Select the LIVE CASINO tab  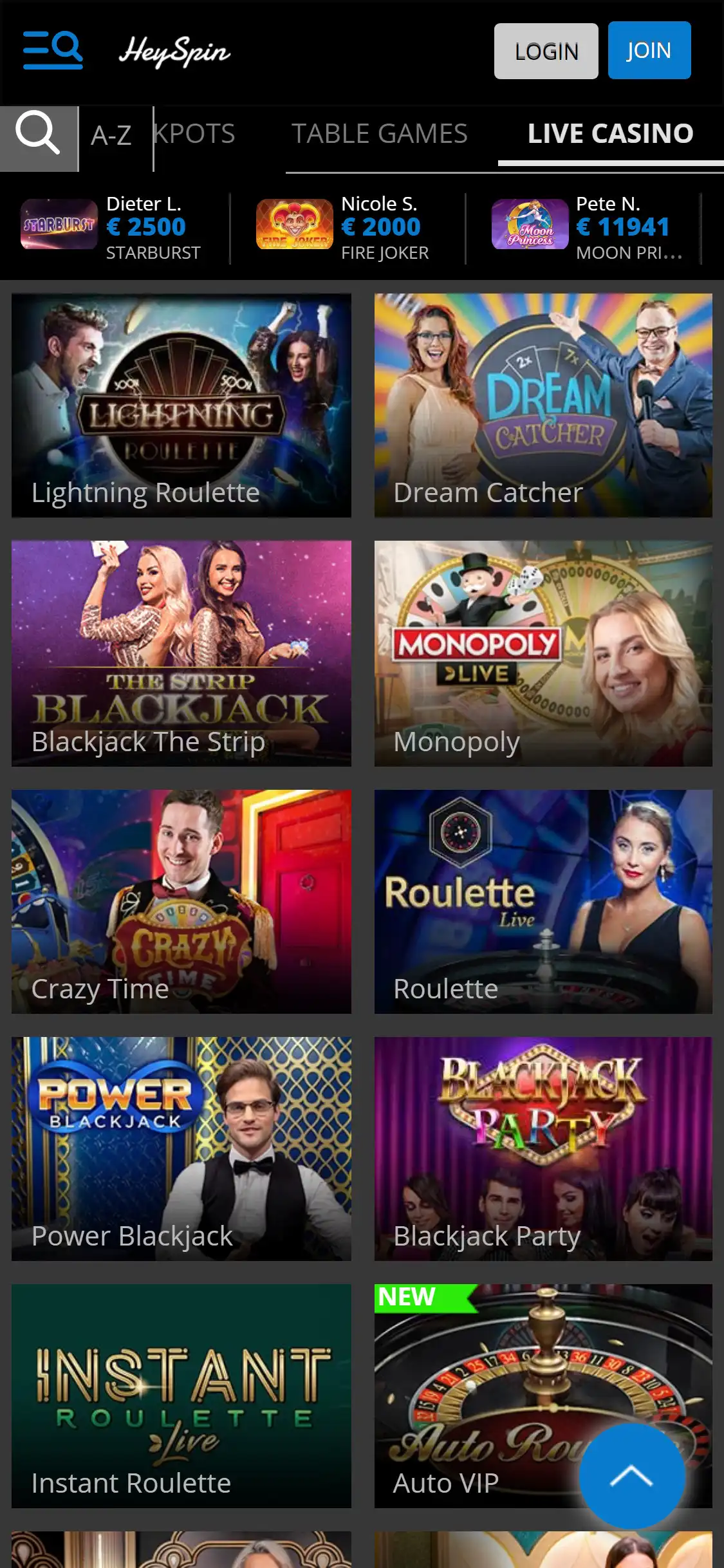611,134
